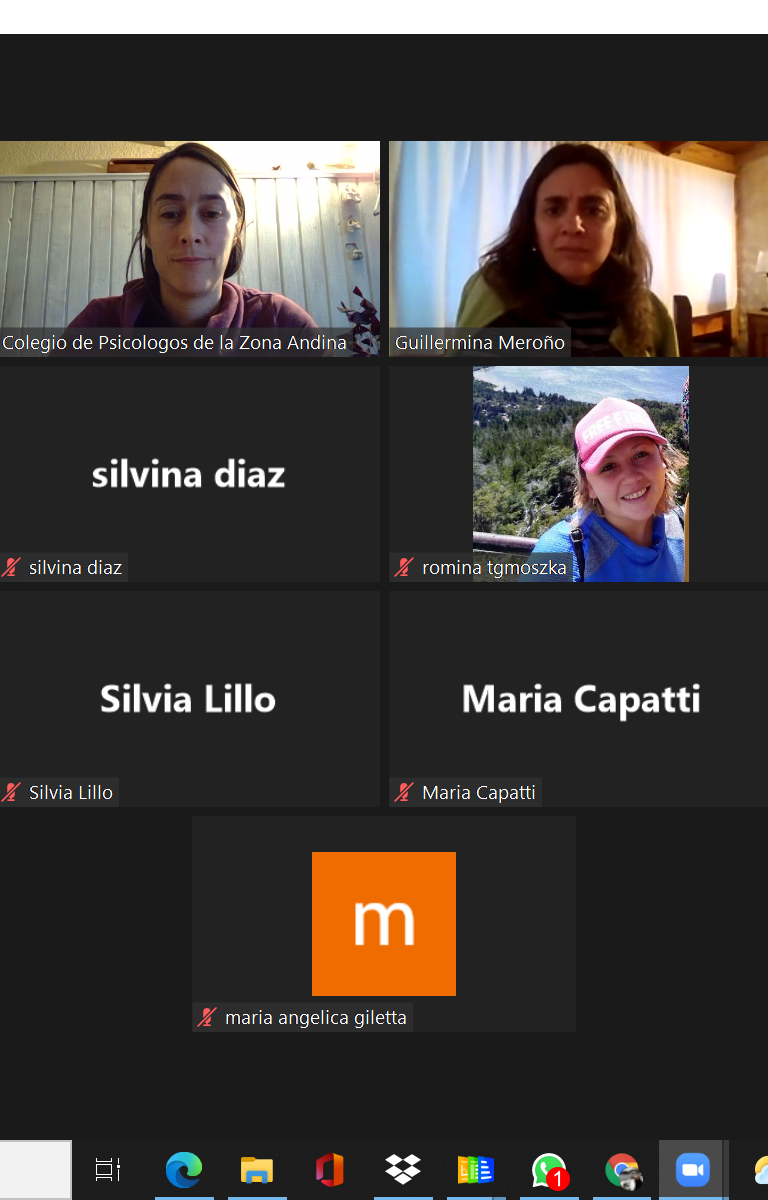Viewport: 768px width, 1200px height.
Task: Click the orange 'm' avatar tile
Action: point(384,924)
